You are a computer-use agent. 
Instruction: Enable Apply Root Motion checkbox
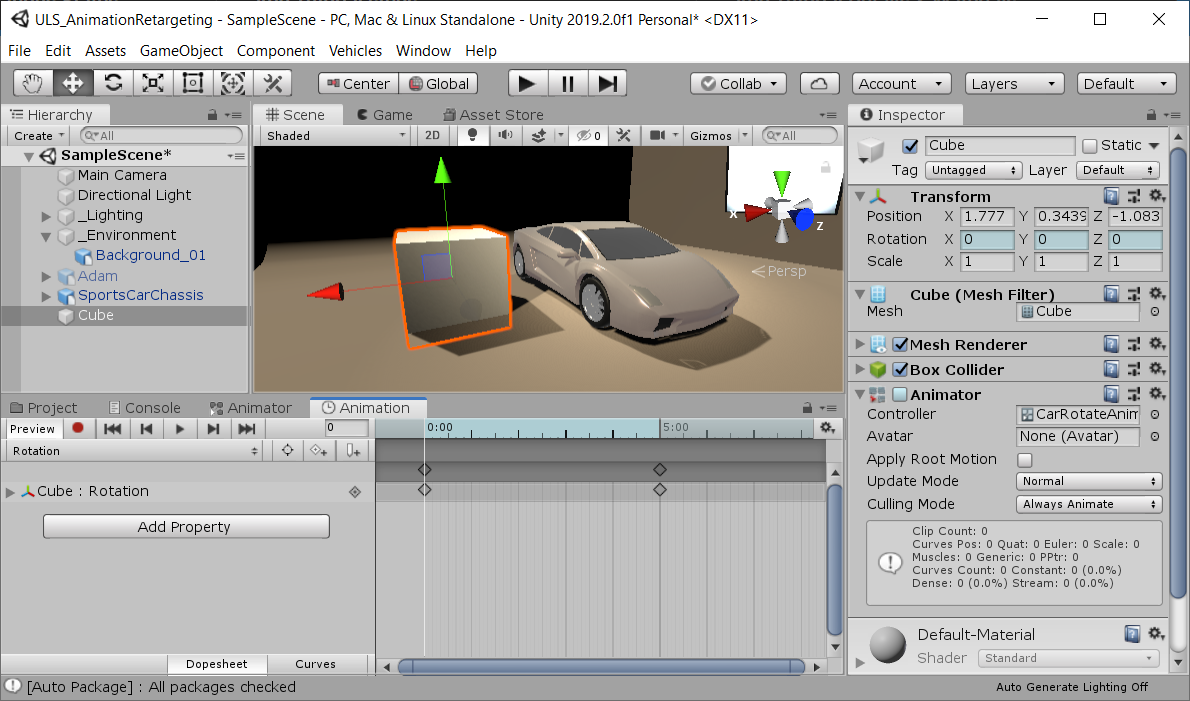(x=1025, y=460)
